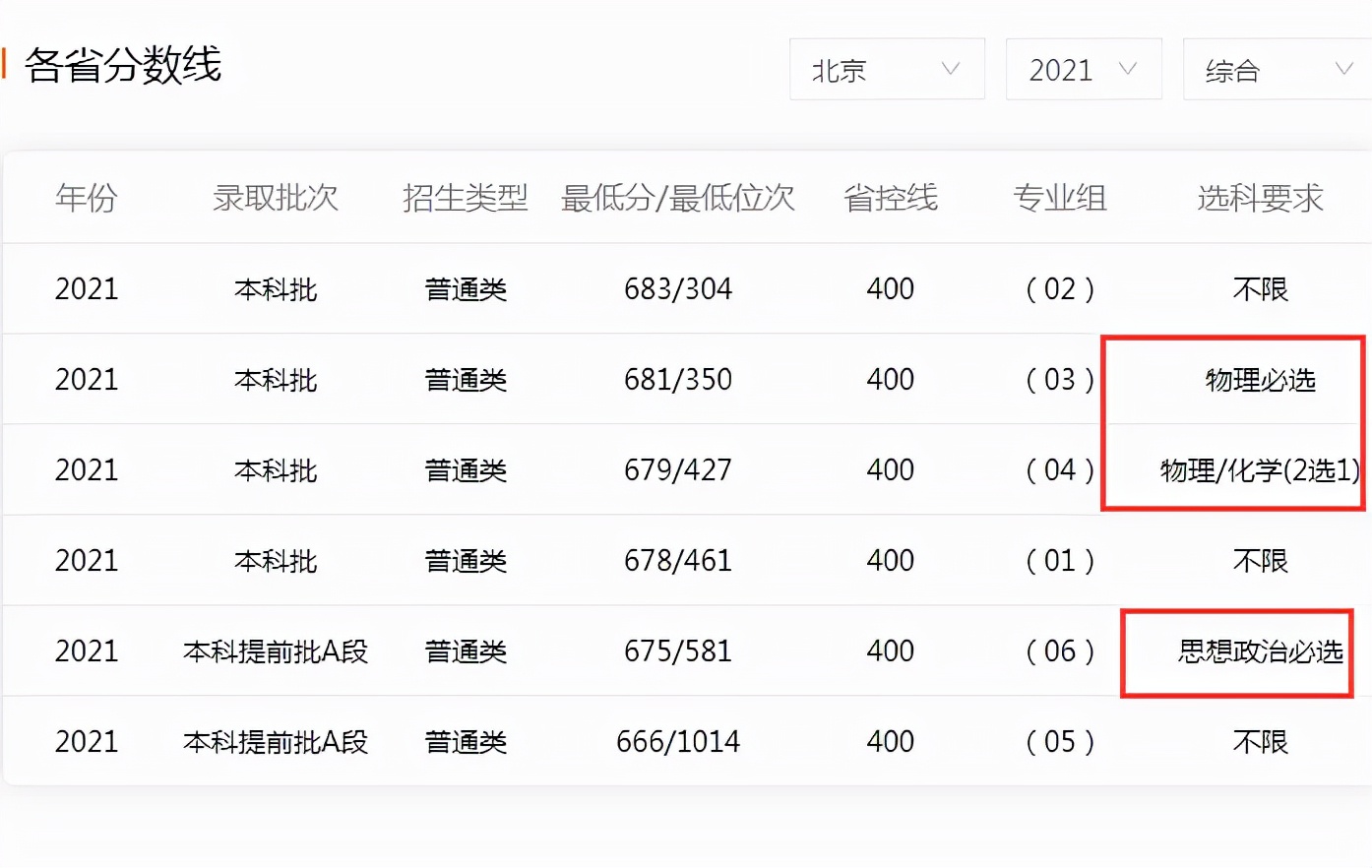This screenshot has width=1372, height=868.
Task: Click the 思想政治必选 highlighted cell
Action: 1260,651
